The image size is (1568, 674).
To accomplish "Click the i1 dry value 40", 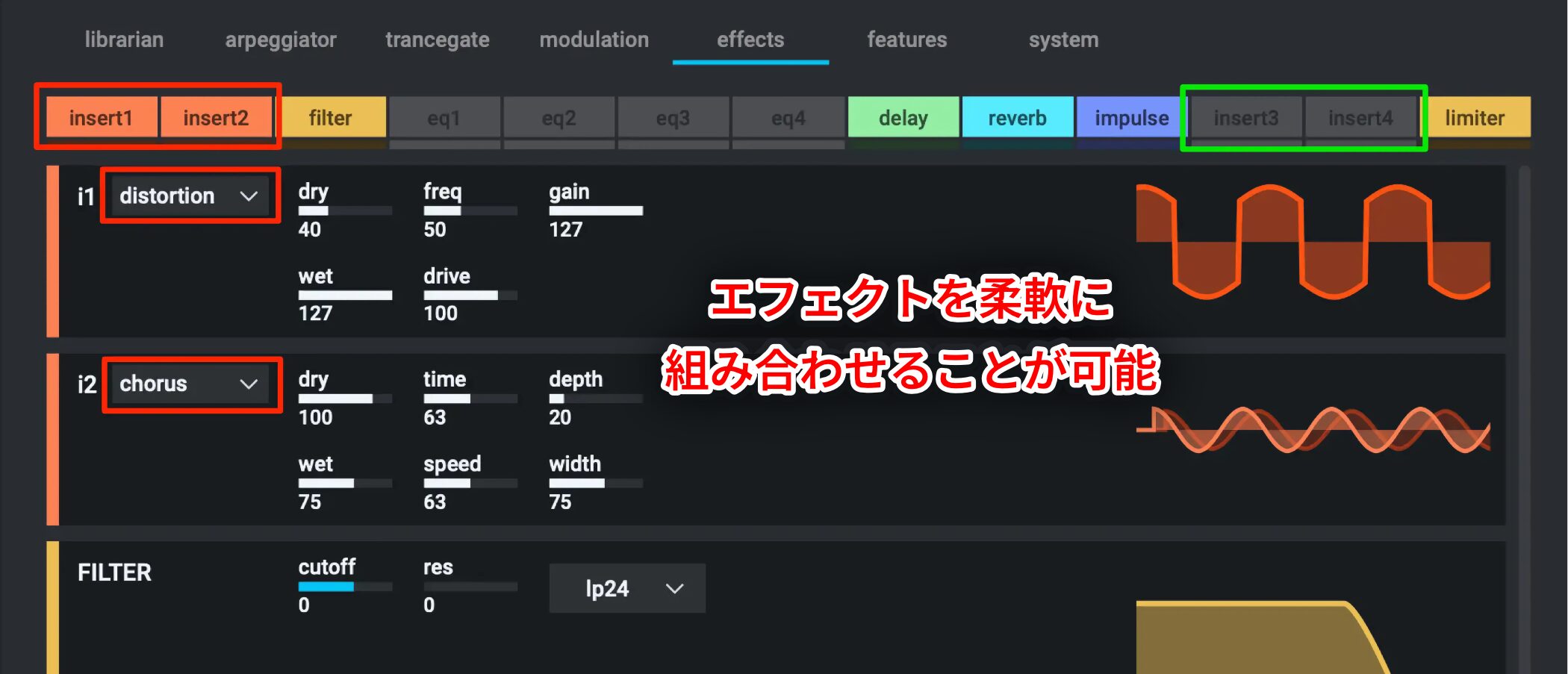I will pos(309,230).
